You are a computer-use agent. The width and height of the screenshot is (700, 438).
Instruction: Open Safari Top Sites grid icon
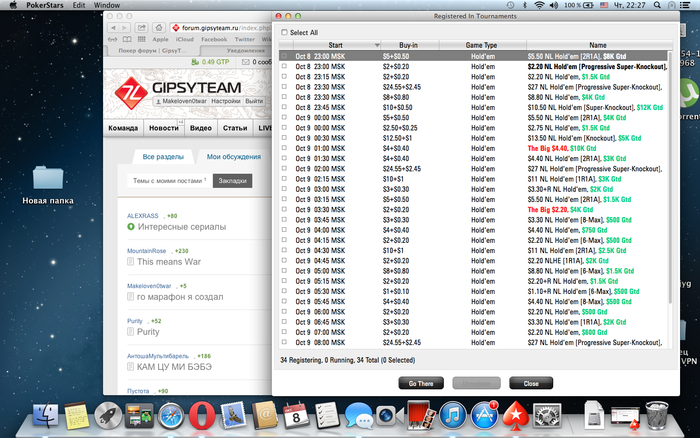[x=142, y=39]
